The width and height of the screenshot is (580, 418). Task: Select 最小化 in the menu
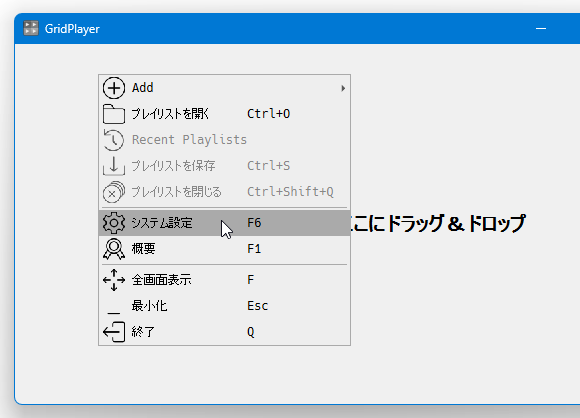click(x=225, y=306)
